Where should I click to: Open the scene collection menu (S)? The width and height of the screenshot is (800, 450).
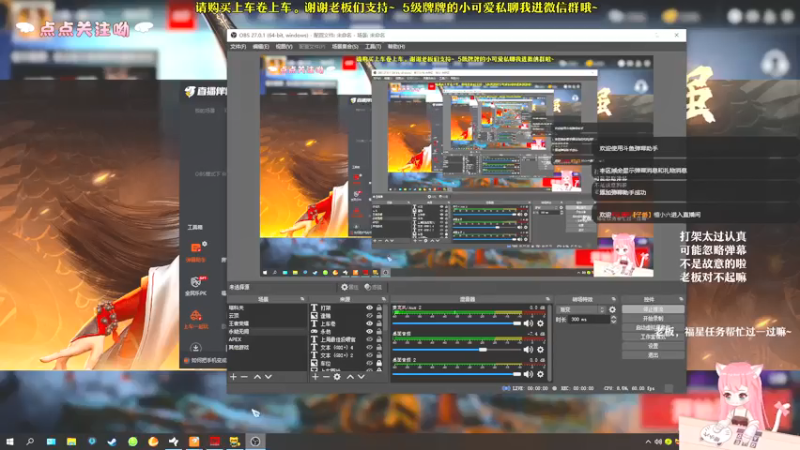[x=345, y=47]
